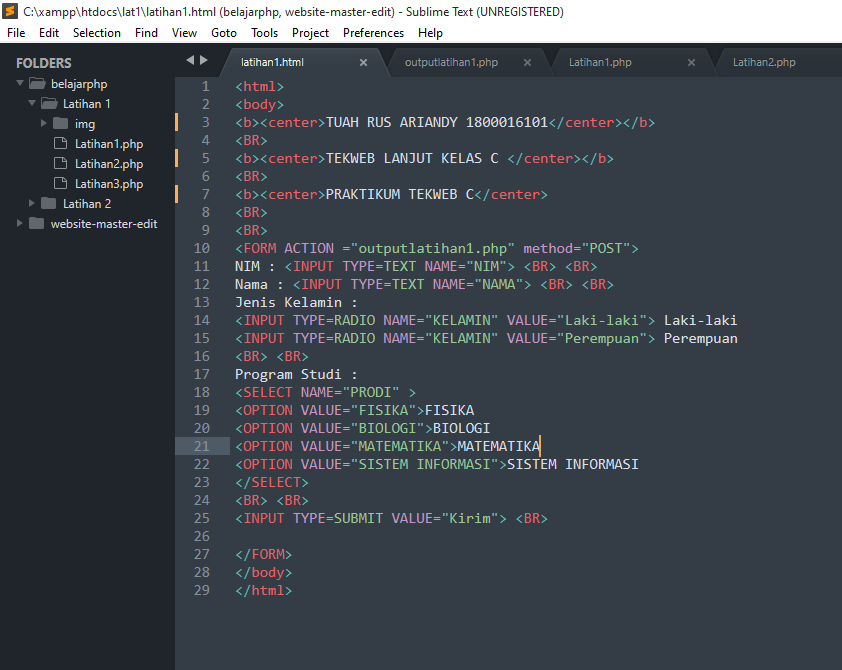Click line number 29 in the gutter
The height and width of the screenshot is (670, 842).
(201, 590)
